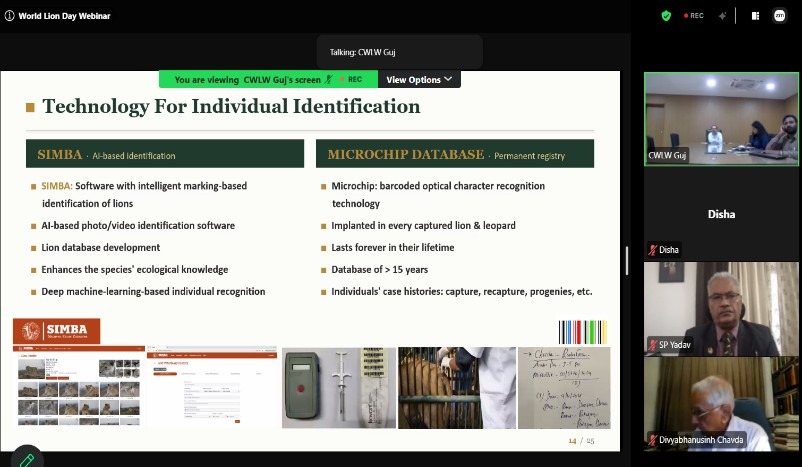This screenshot has height=467, width=802.
Task: Click the microchip scanner and syringe photo
Action: pos(339,388)
